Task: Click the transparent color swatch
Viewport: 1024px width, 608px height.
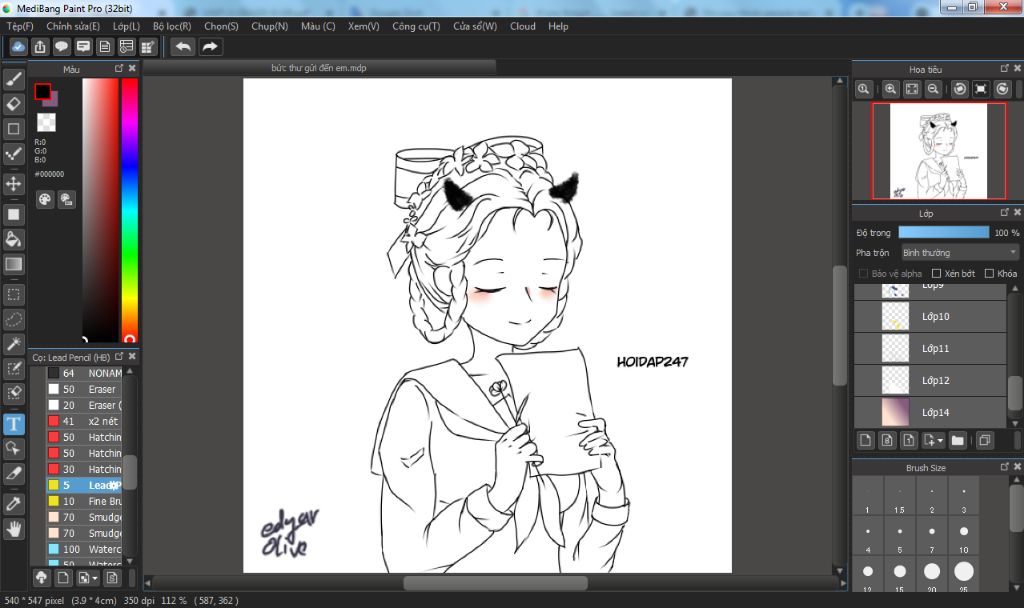Action: coord(46,122)
